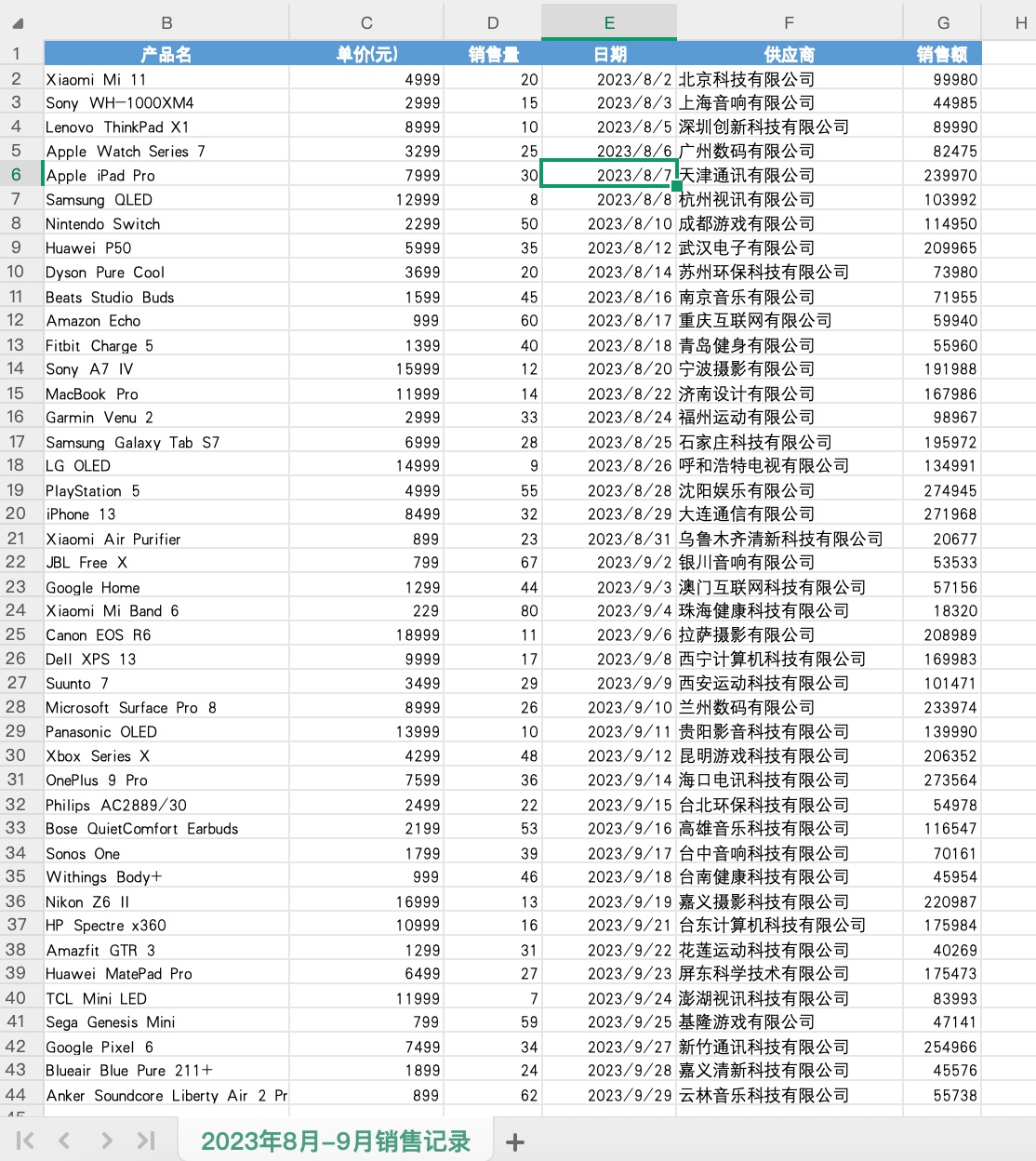Select the date cell 2023/8/31
The image size is (1036, 1161).
[x=609, y=539]
